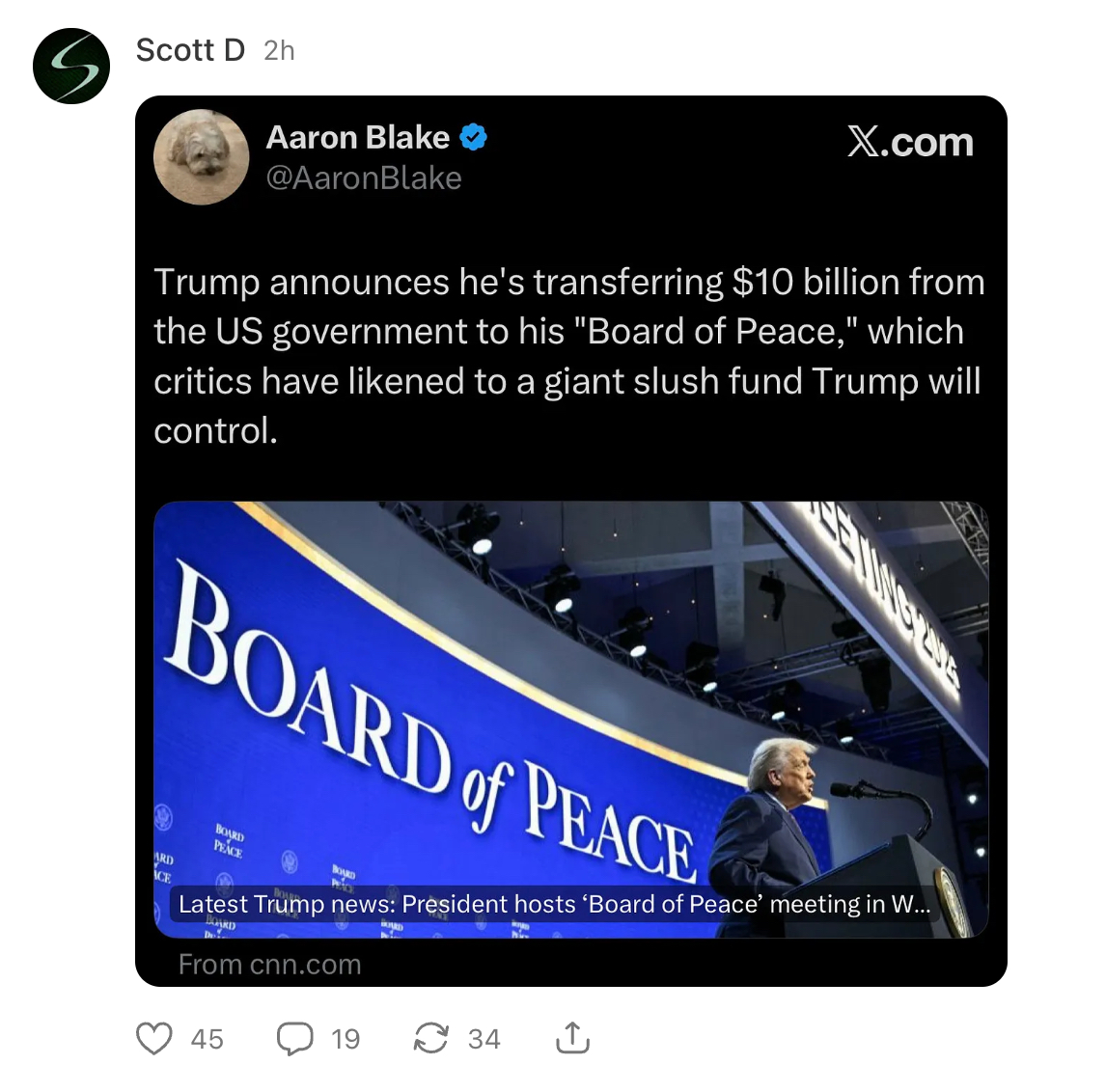Like the post with the heart icon
Image resolution: width=1106 pixels, height=1092 pixels.
pos(154,1038)
